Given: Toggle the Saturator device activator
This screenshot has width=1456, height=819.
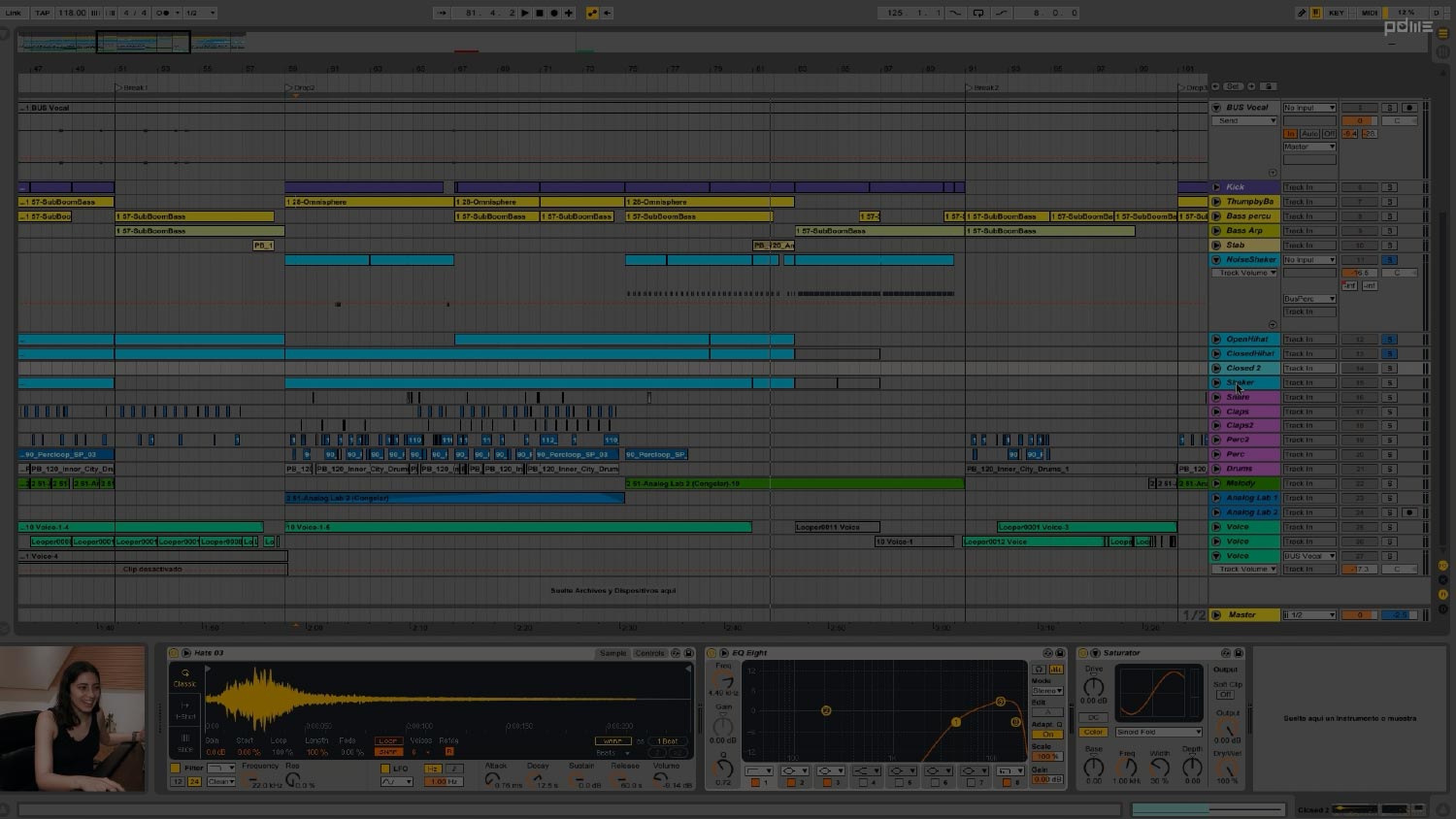Looking at the screenshot, I should [1084, 653].
